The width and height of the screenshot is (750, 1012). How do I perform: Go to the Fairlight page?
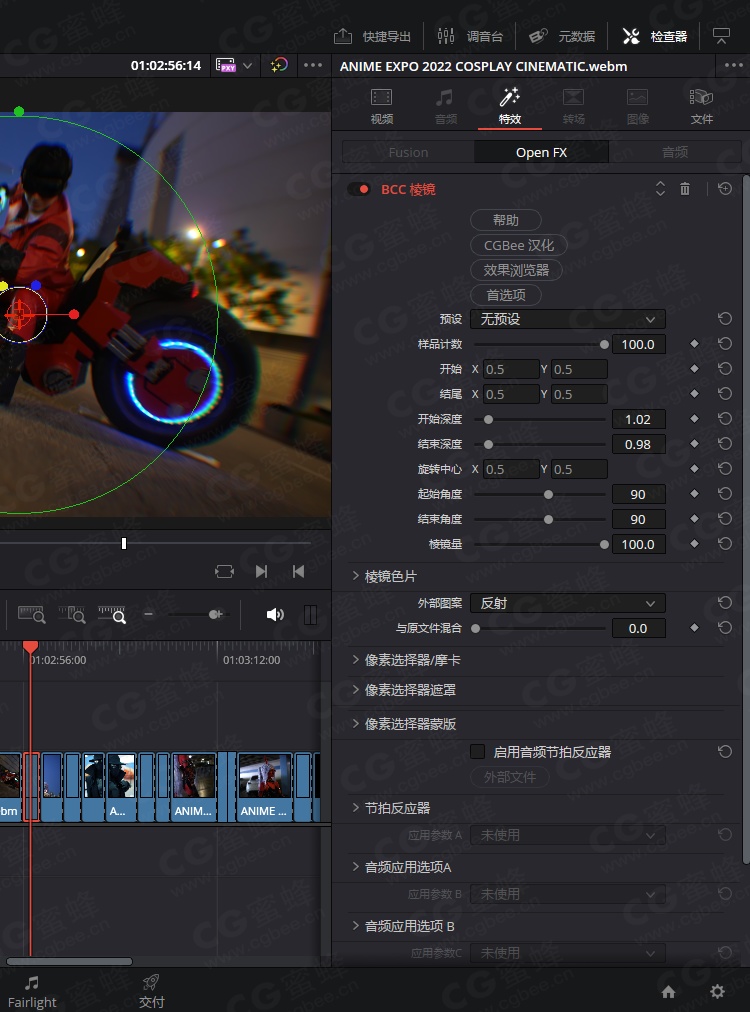pyautogui.click(x=32, y=993)
